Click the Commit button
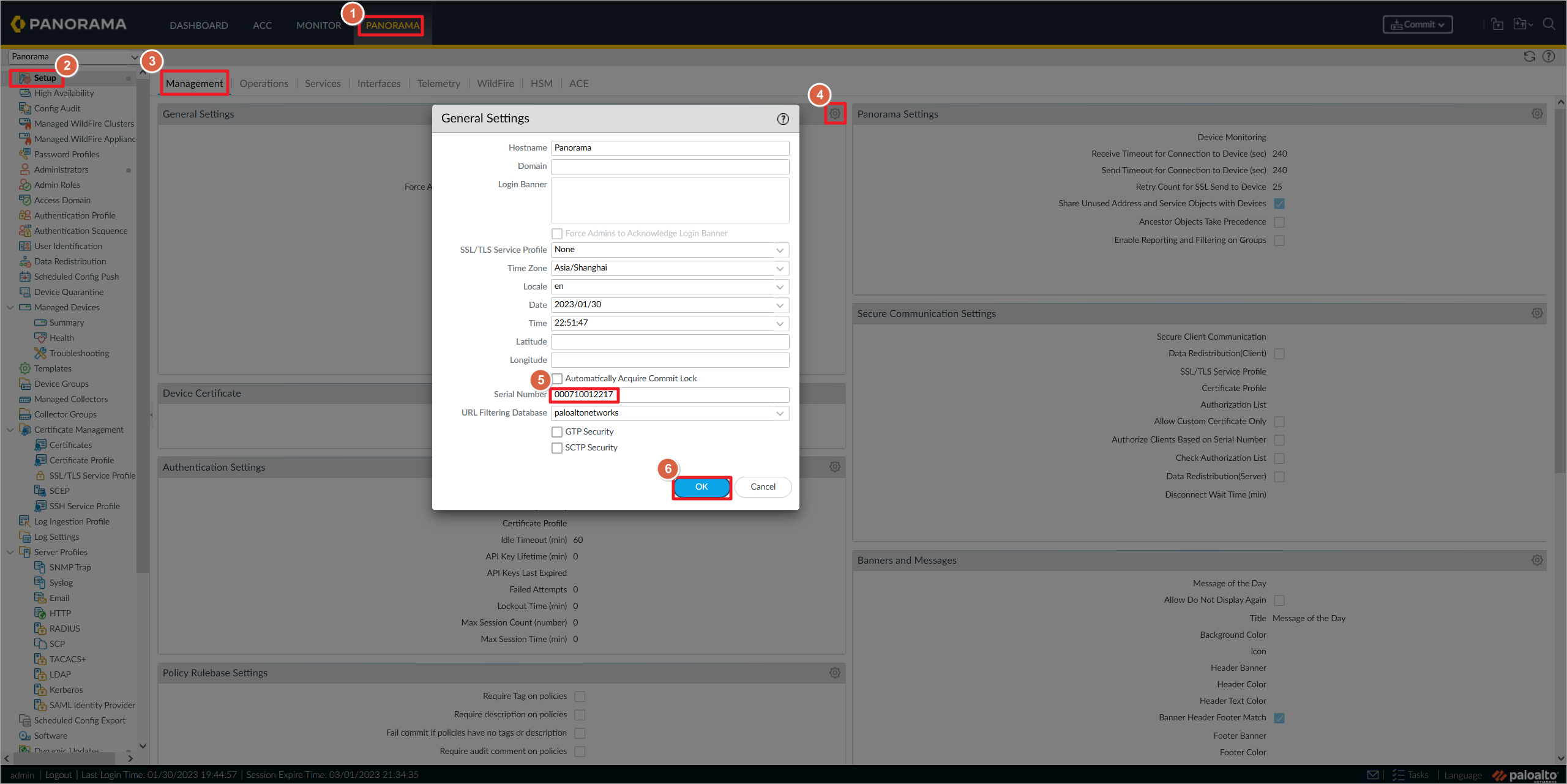This screenshot has width=1567, height=784. 1418,24
